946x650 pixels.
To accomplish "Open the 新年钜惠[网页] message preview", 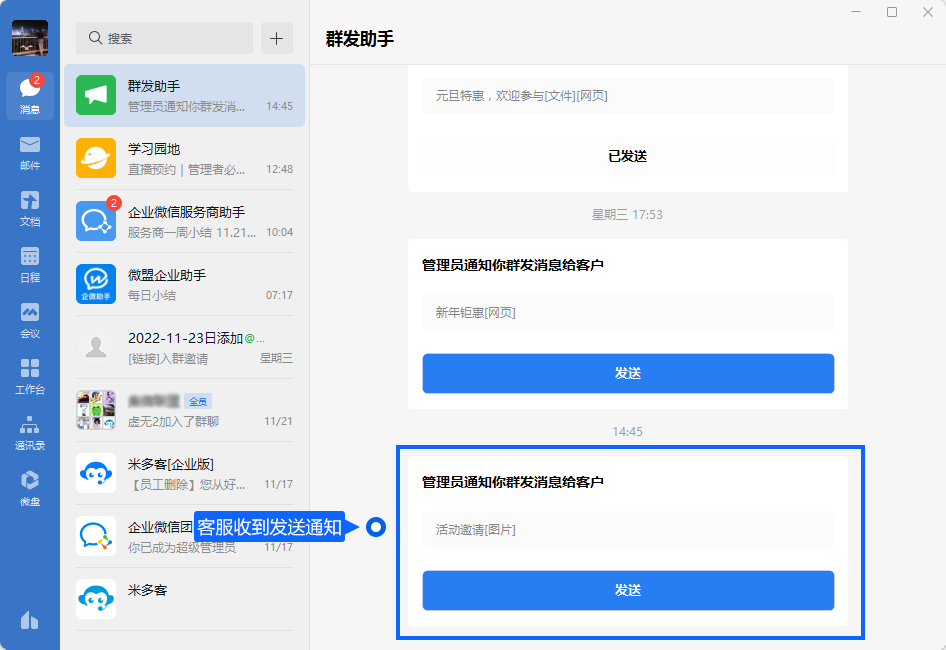I will point(628,313).
